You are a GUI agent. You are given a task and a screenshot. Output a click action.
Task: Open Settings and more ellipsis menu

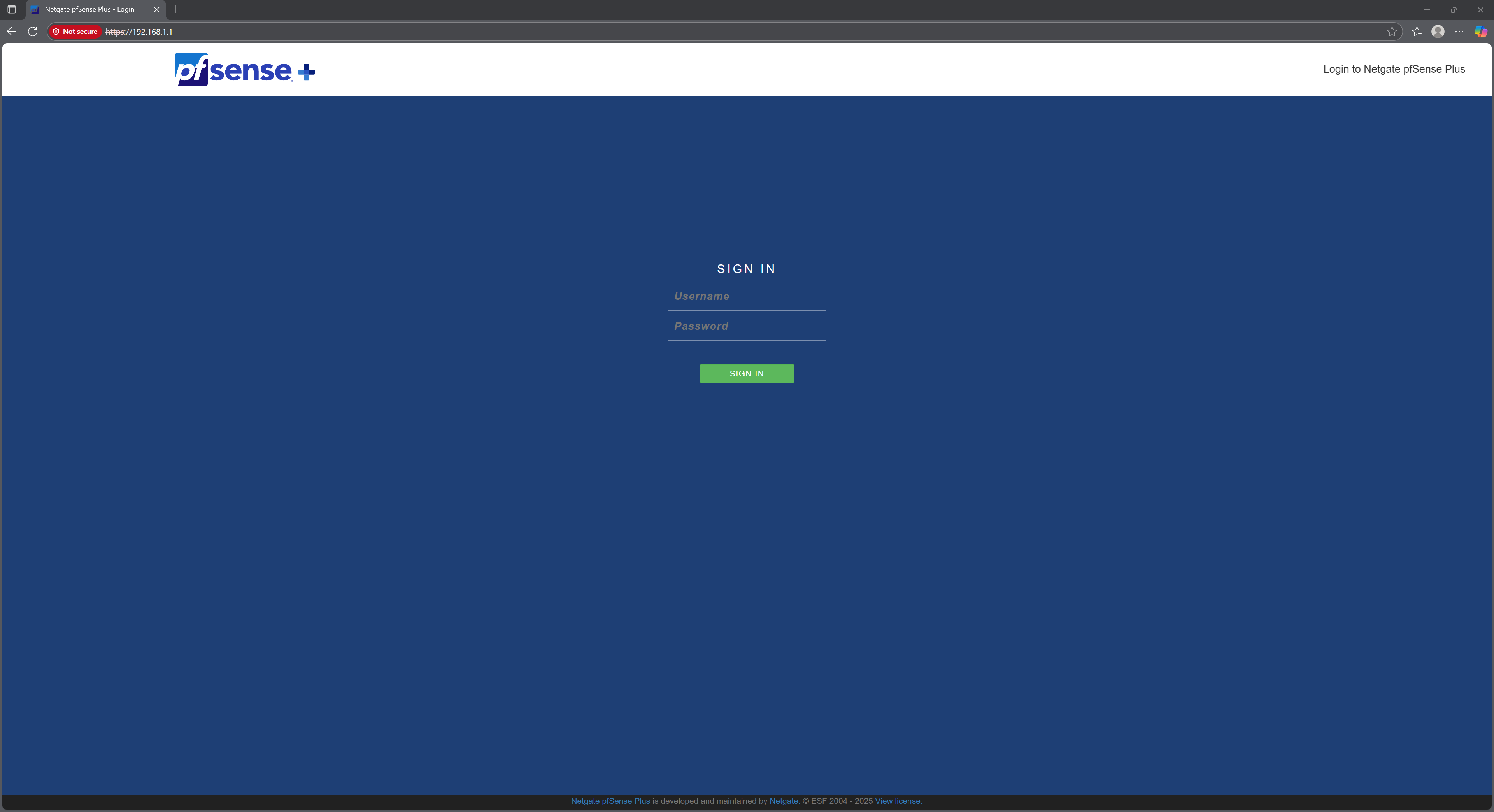tap(1459, 31)
